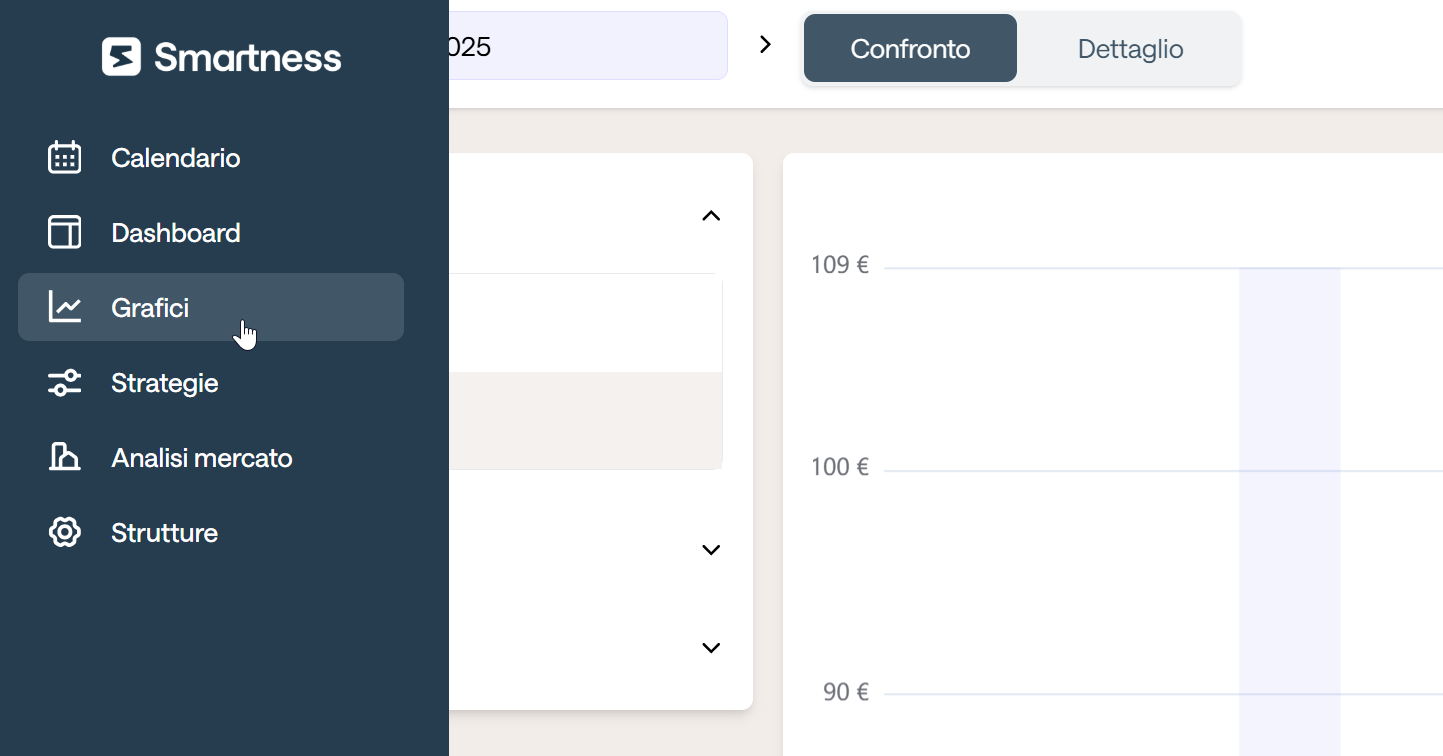Switch to the Confronto view

(x=910, y=48)
